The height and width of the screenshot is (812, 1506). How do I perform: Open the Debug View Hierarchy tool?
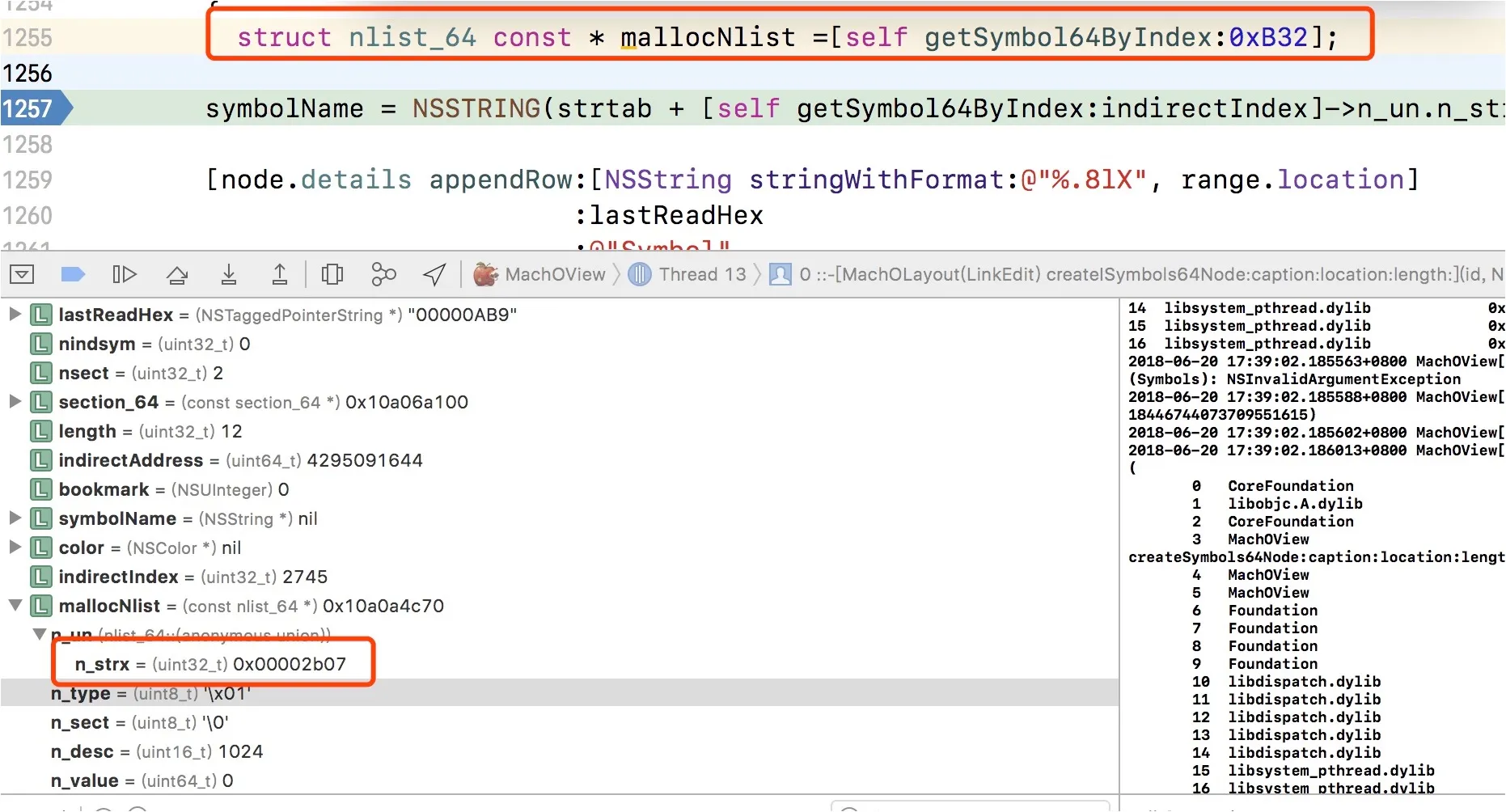332,275
